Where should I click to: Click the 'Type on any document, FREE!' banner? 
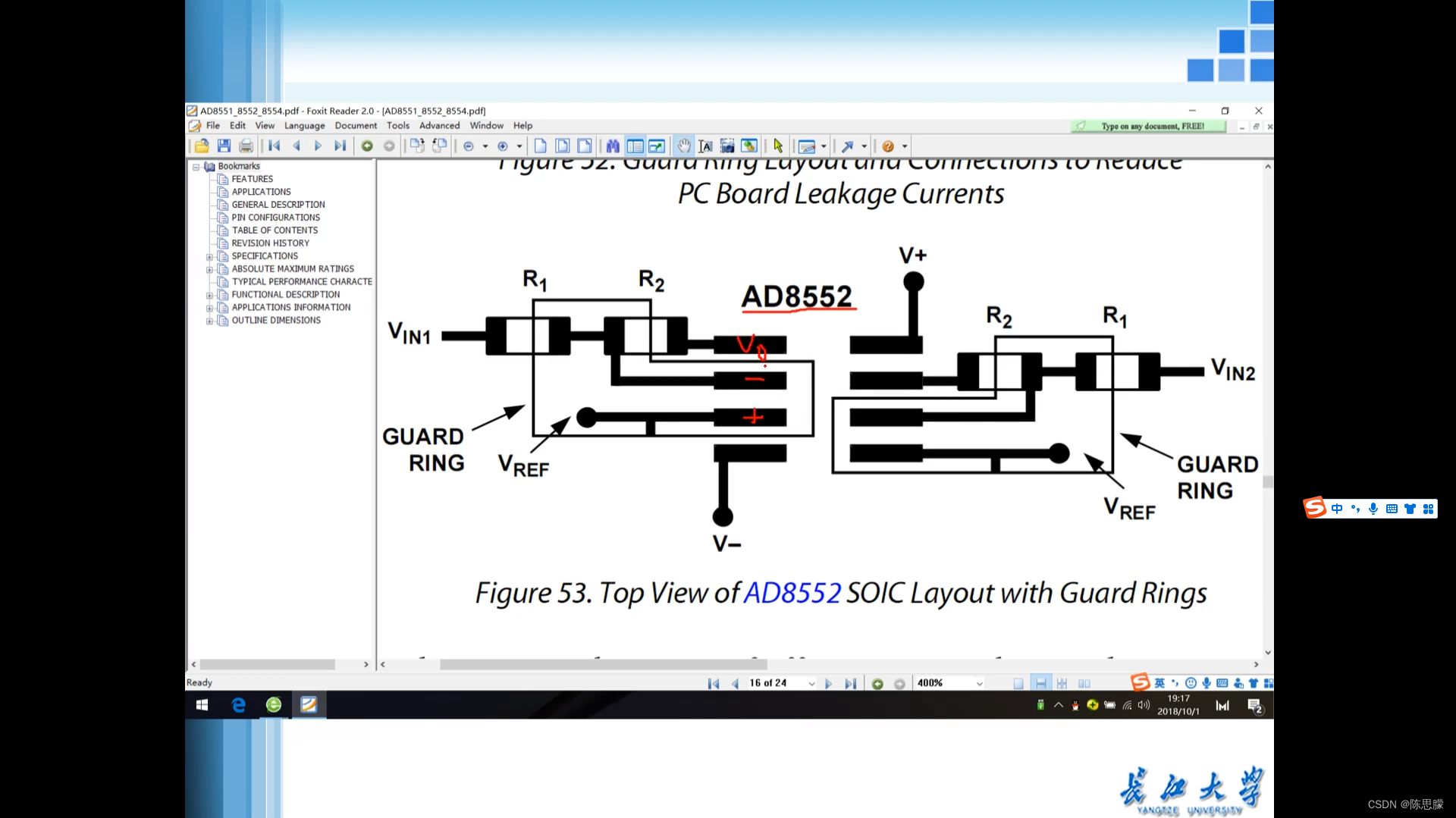click(x=1148, y=126)
